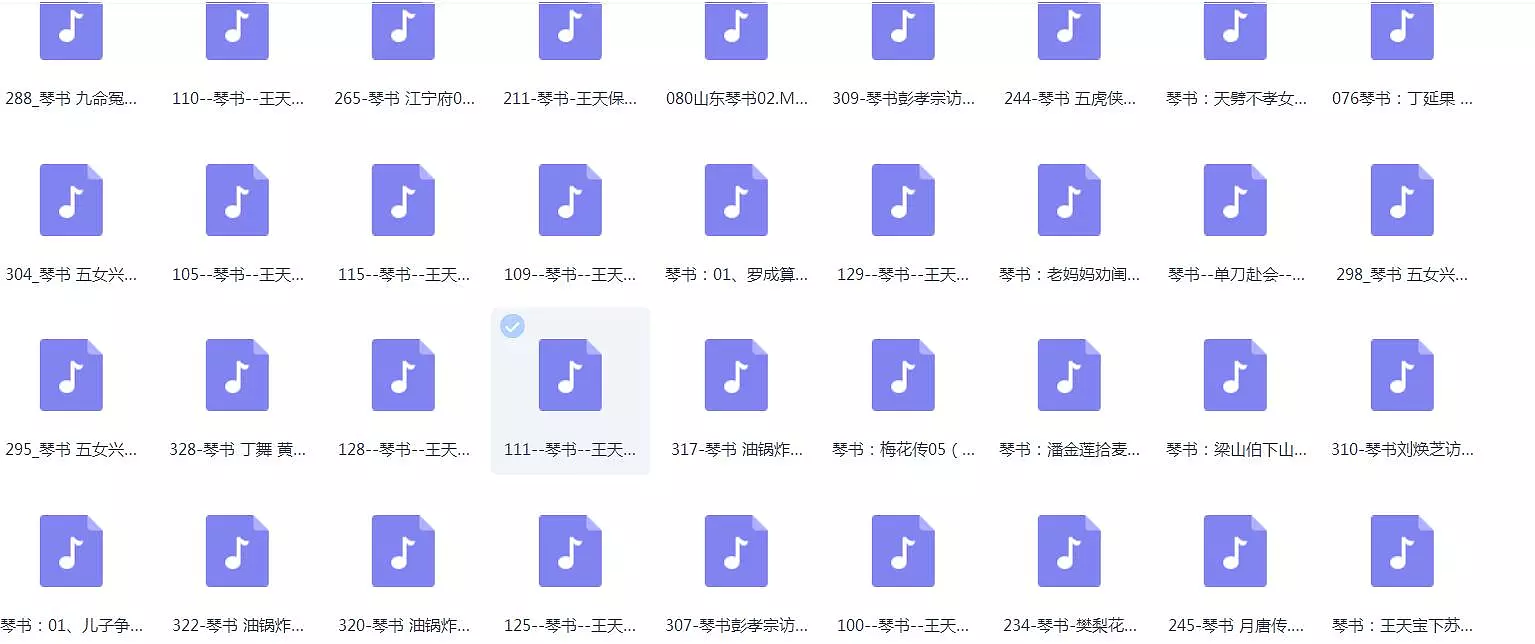Choose the audio file icon 115--琴书--王天

(403, 200)
